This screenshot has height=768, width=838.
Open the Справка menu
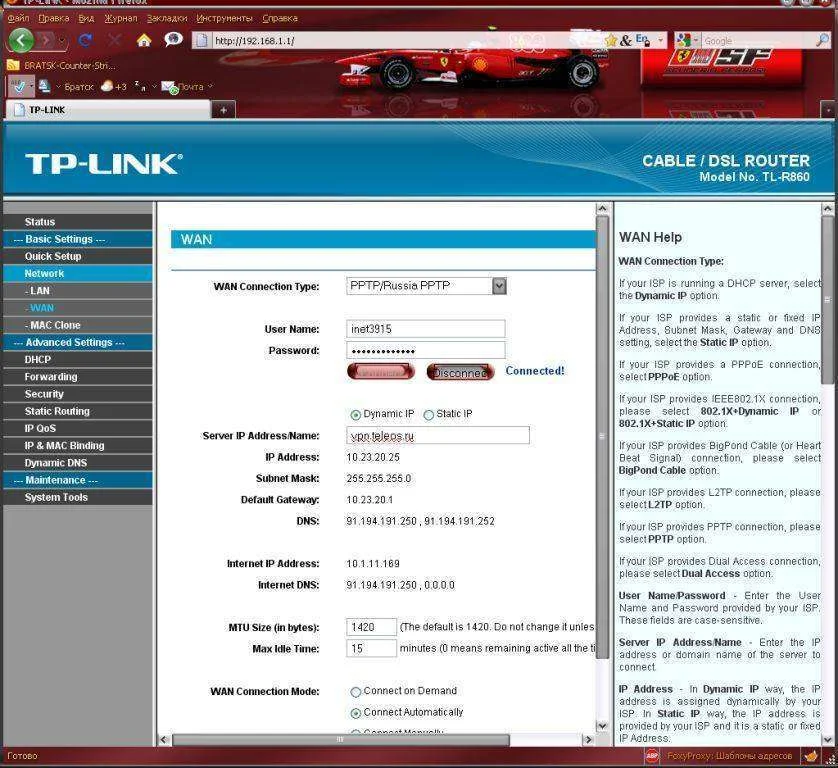pyautogui.click(x=280, y=18)
